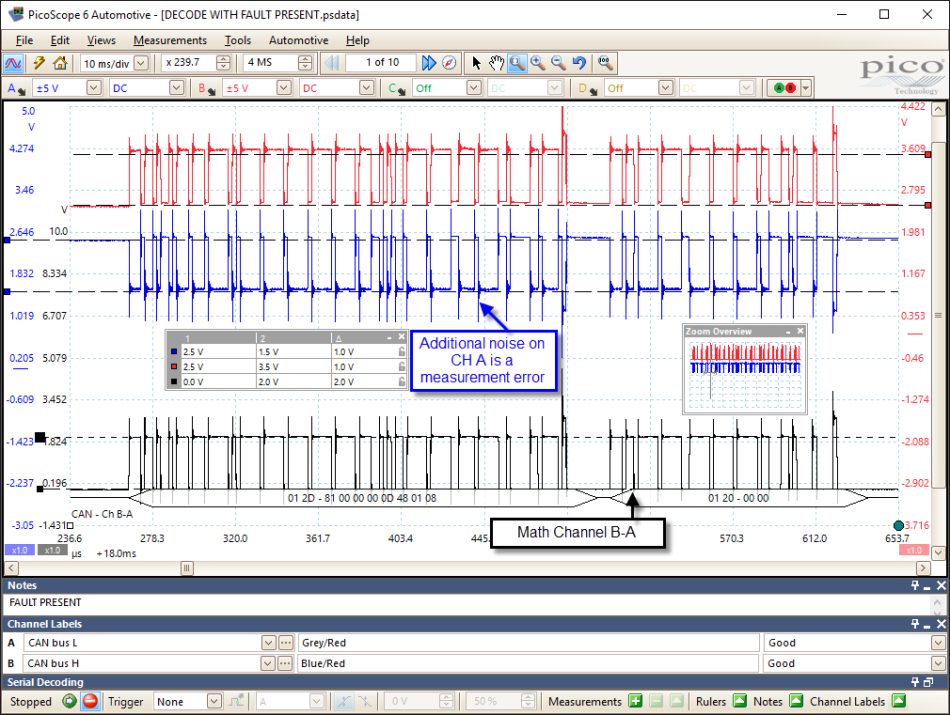Open the Channel A DC coupling dropdown
Viewport: 950px width, 715px height.
point(176,88)
